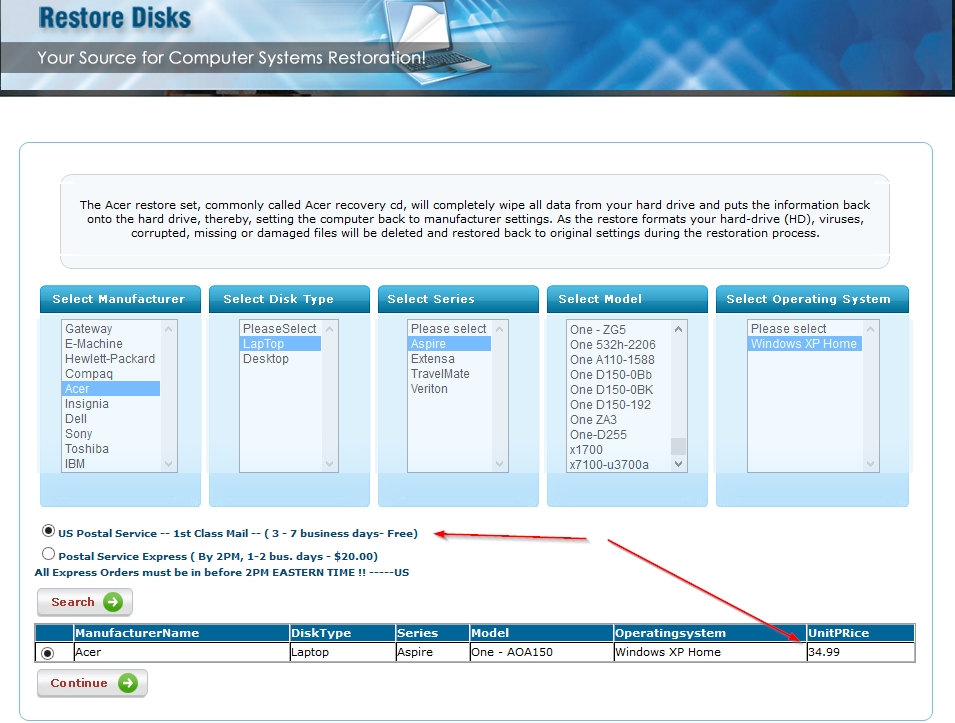This screenshot has width=955, height=723.
Task: Choose Compaq in manufacturer list
Action: click(111, 374)
